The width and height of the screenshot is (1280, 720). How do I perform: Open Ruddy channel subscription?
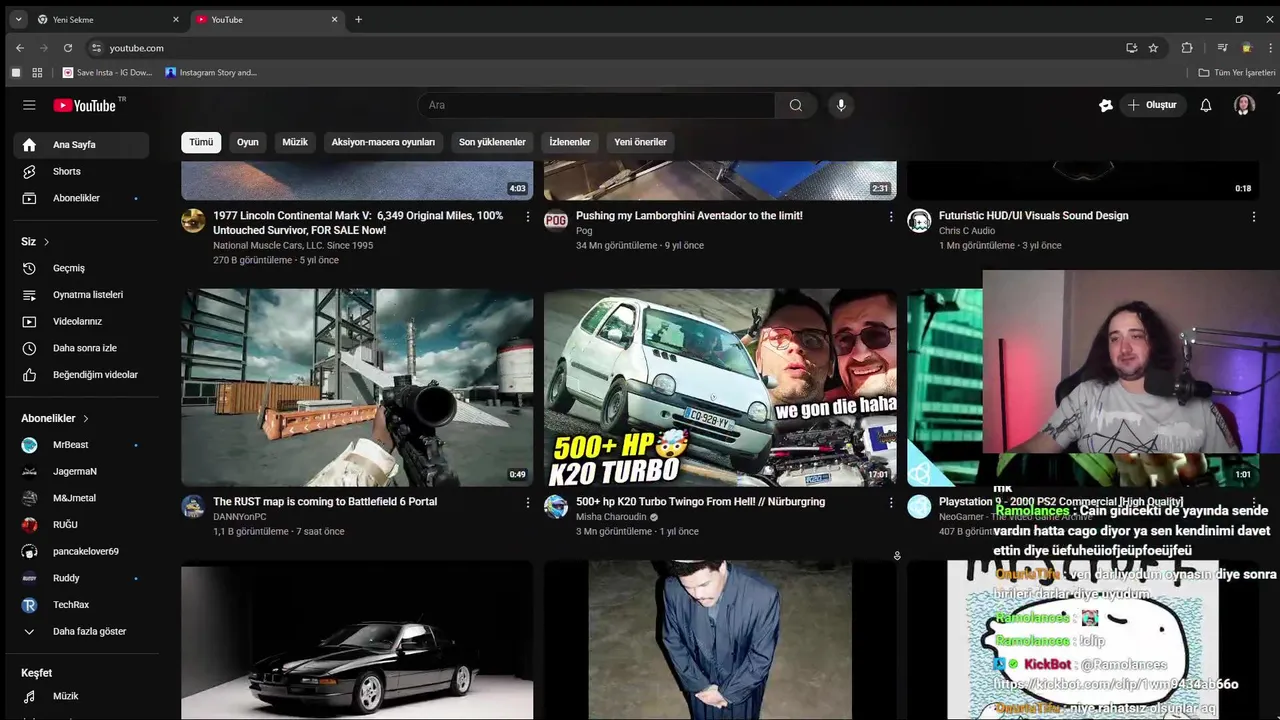click(81, 578)
